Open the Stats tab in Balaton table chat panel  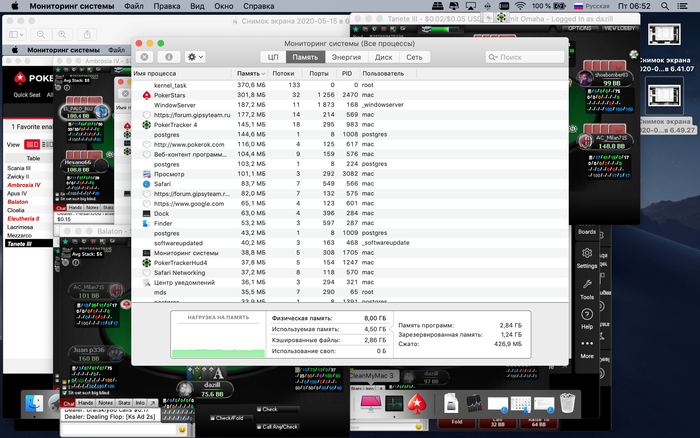[x=125, y=403]
